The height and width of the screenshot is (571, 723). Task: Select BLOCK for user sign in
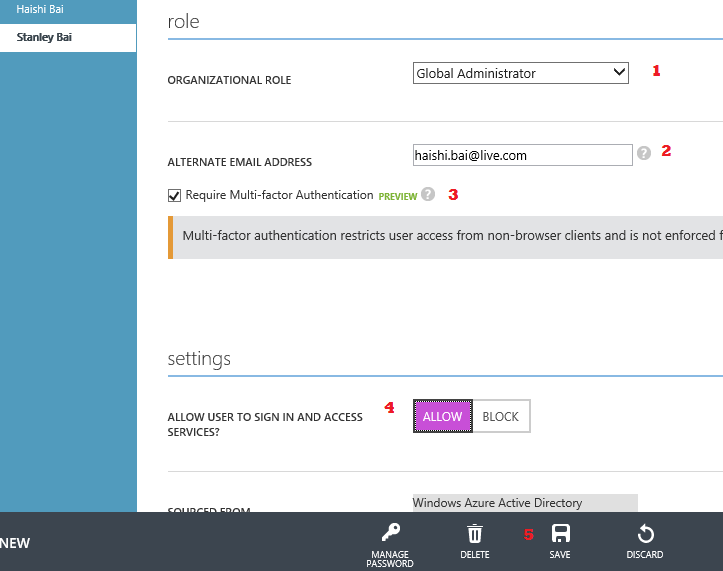click(x=501, y=416)
